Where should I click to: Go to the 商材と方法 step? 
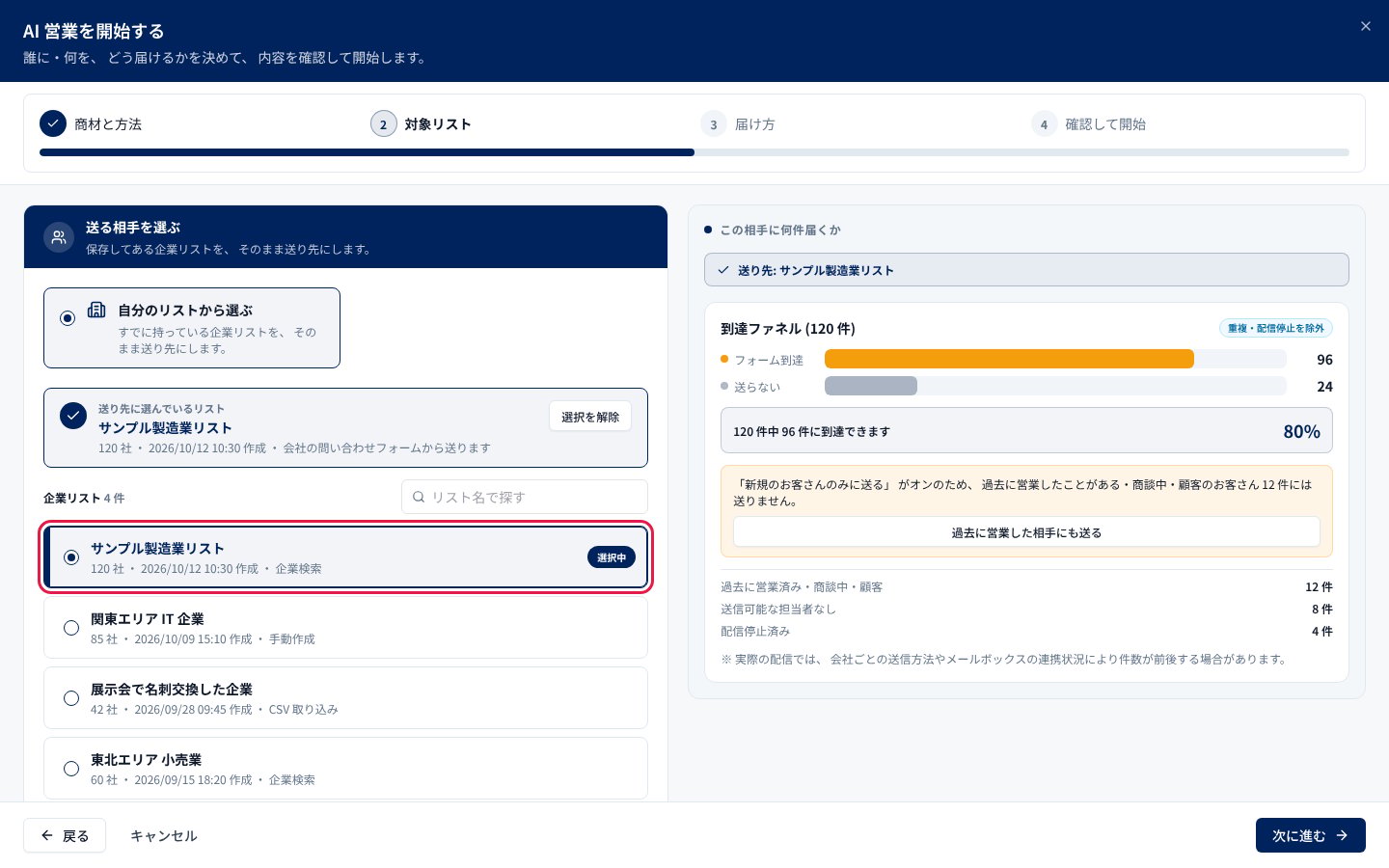pos(108,124)
